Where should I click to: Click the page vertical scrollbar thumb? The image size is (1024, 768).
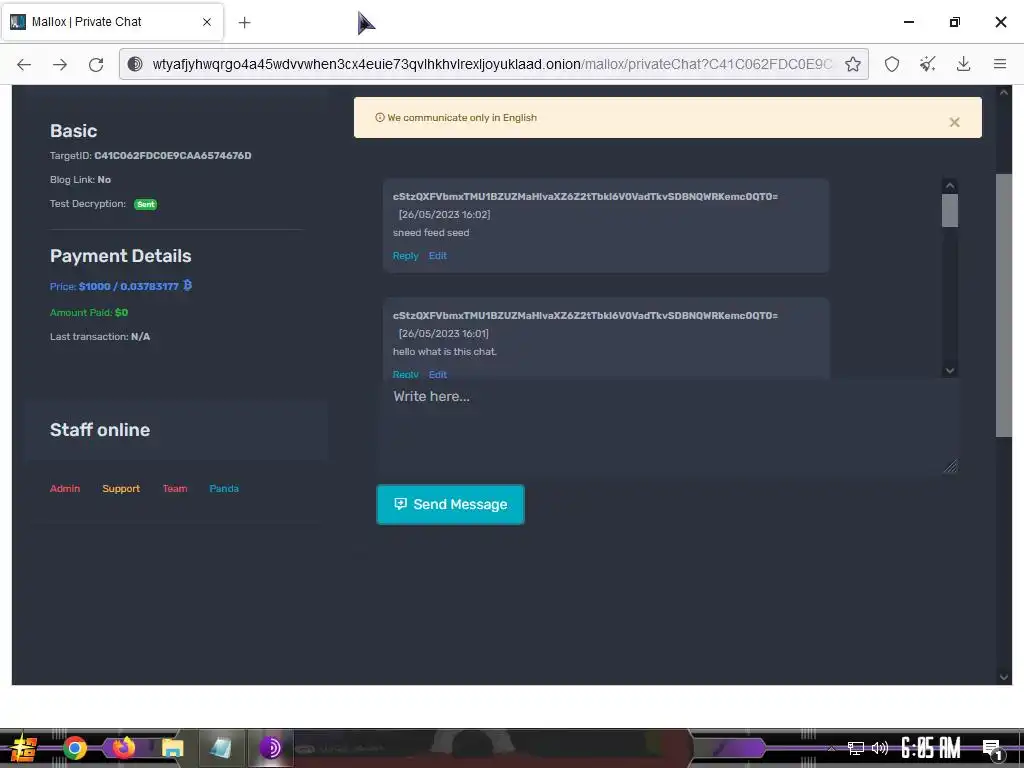[1003, 305]
